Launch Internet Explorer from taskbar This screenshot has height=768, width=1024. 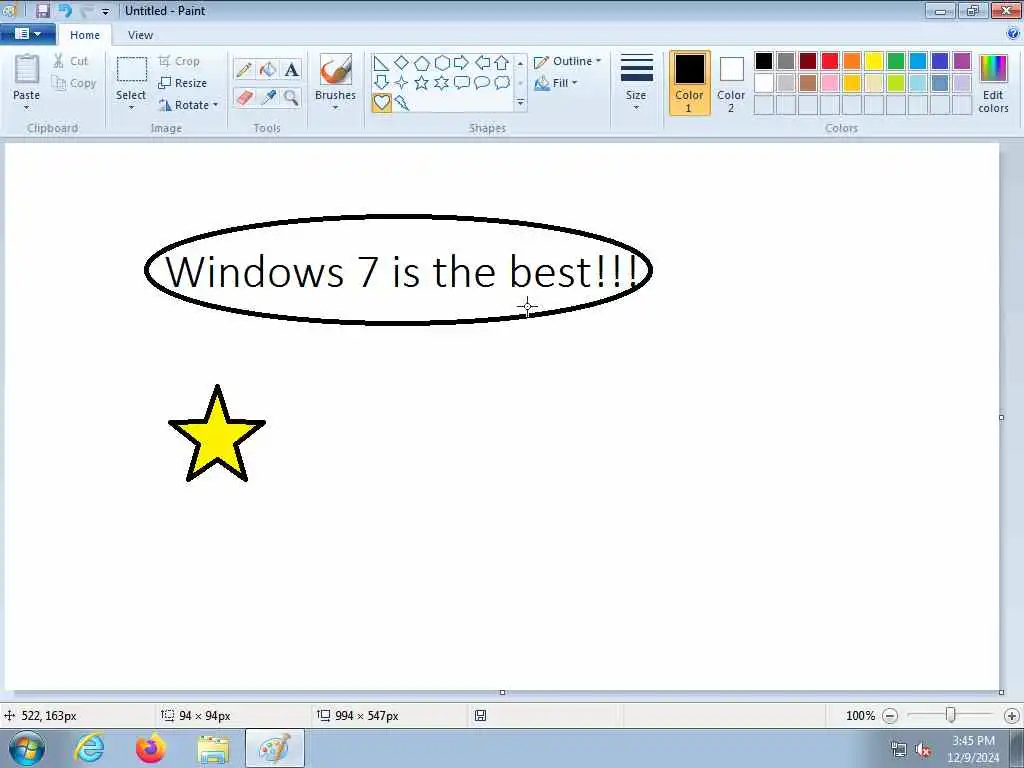(89, 748)
